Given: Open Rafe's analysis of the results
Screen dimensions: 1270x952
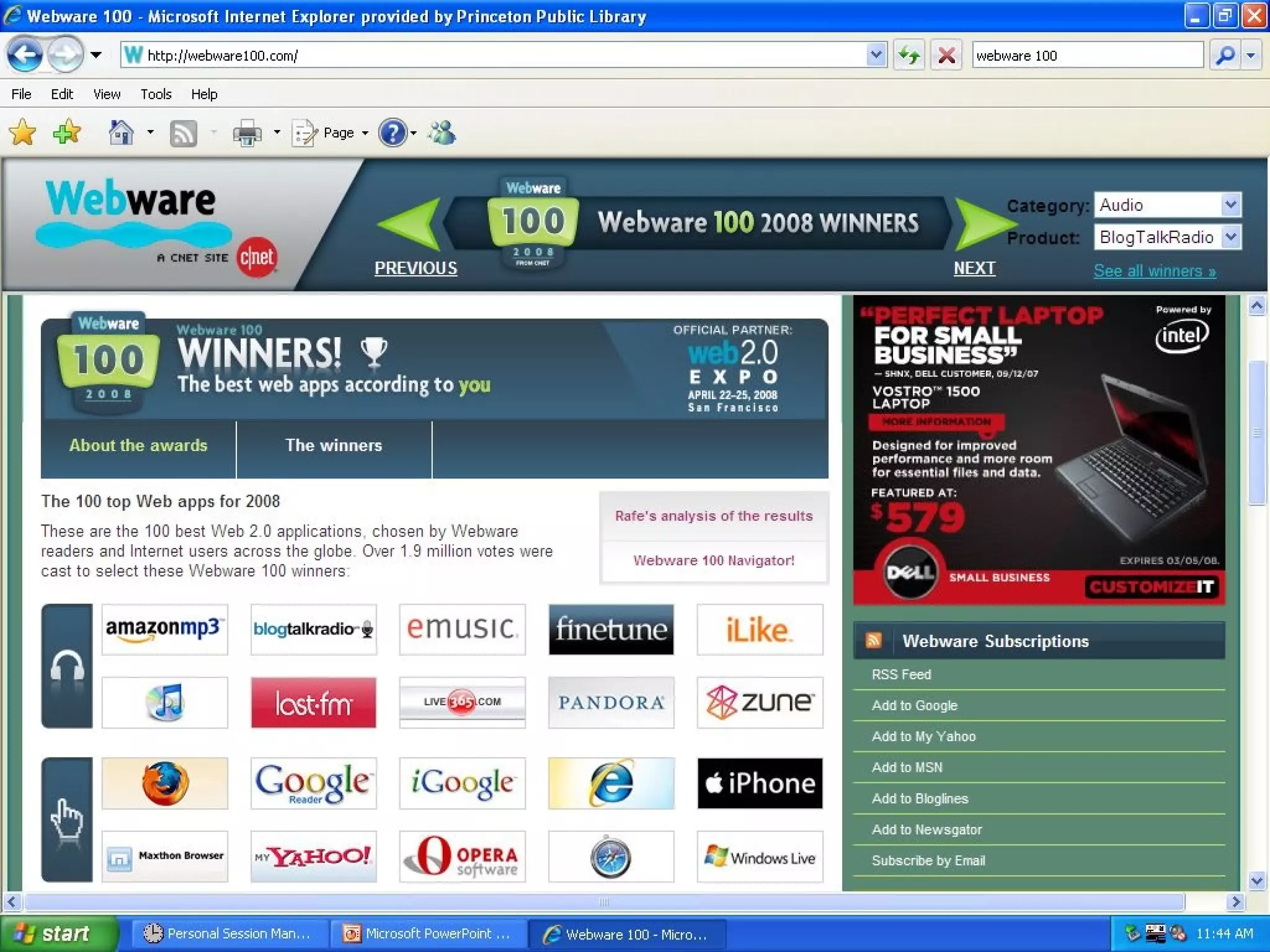Looking at the screenshot, I should click(x=713, y=516).
